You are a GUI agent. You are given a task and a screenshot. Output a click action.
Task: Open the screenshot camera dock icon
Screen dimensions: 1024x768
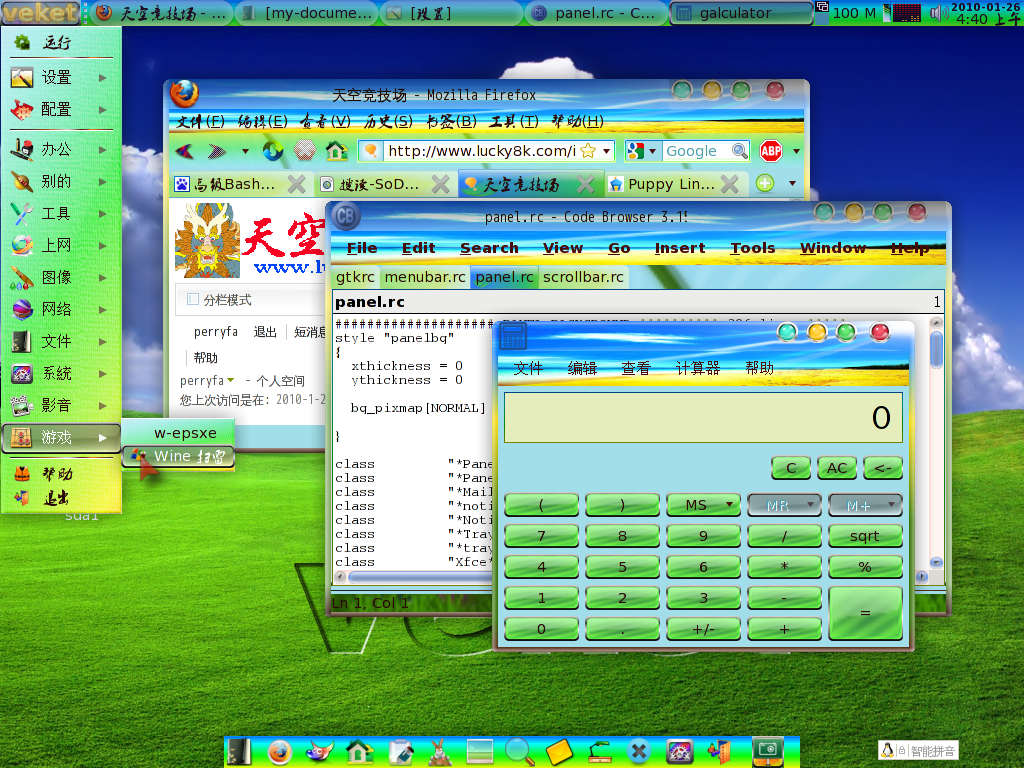tap(767, 752)
